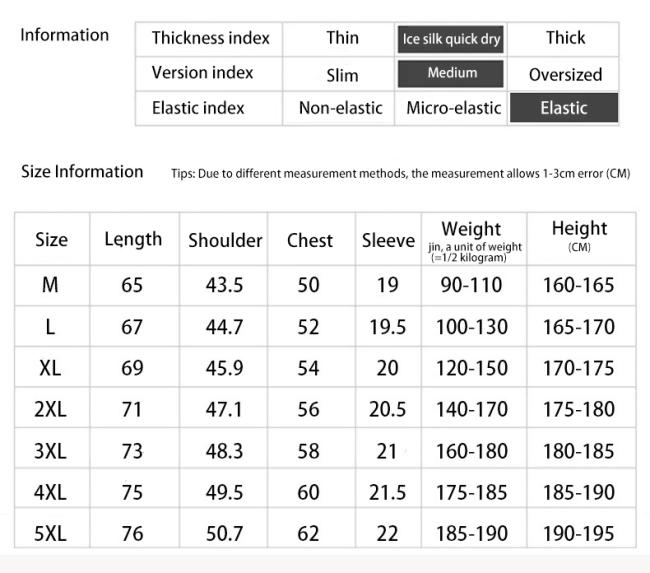Select the XL size row label
This screenshot has width=650, height=573.
50,368
